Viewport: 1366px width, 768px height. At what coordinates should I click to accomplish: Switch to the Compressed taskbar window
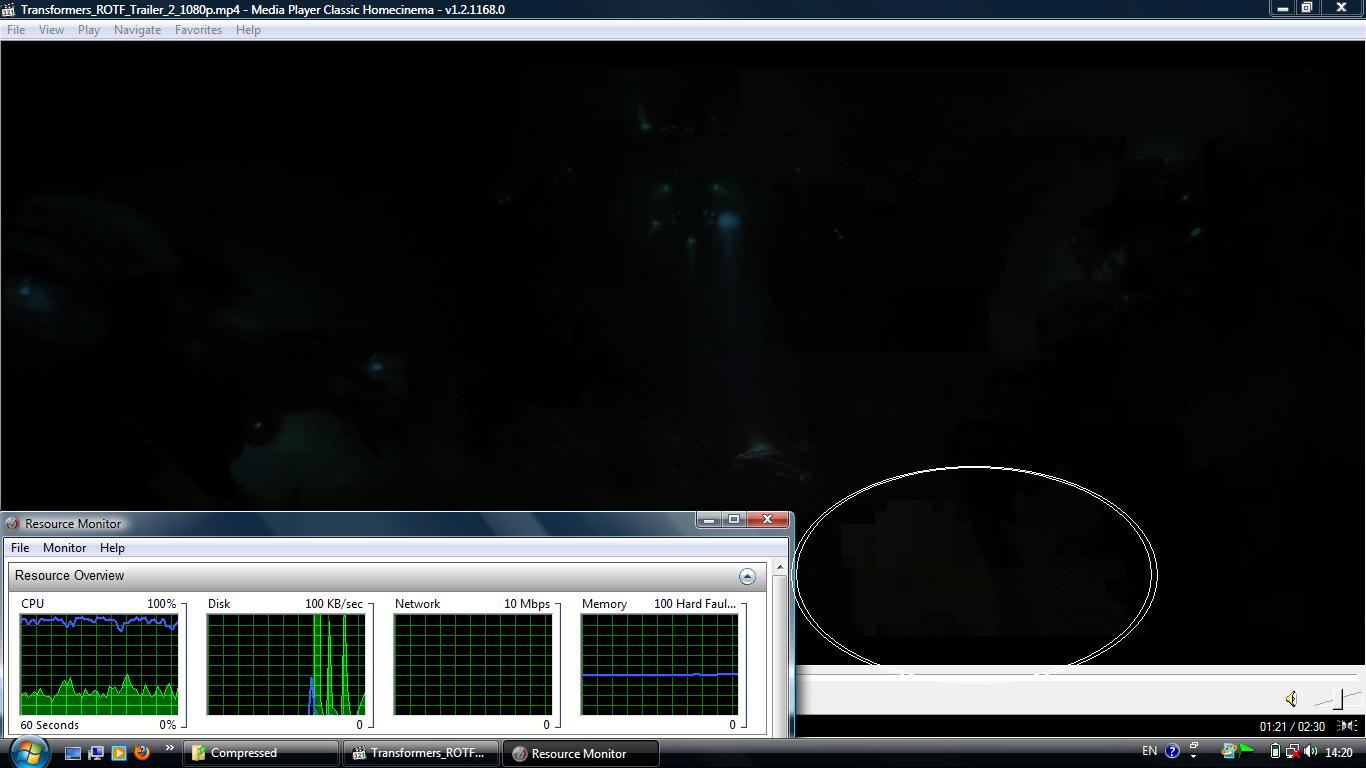[x=260, y=753]
